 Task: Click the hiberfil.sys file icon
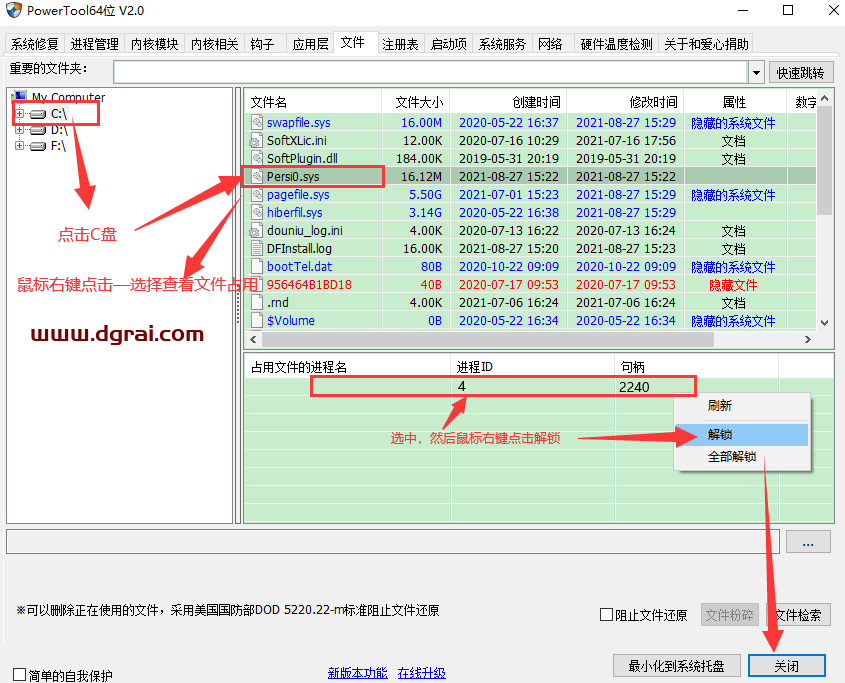257,213
